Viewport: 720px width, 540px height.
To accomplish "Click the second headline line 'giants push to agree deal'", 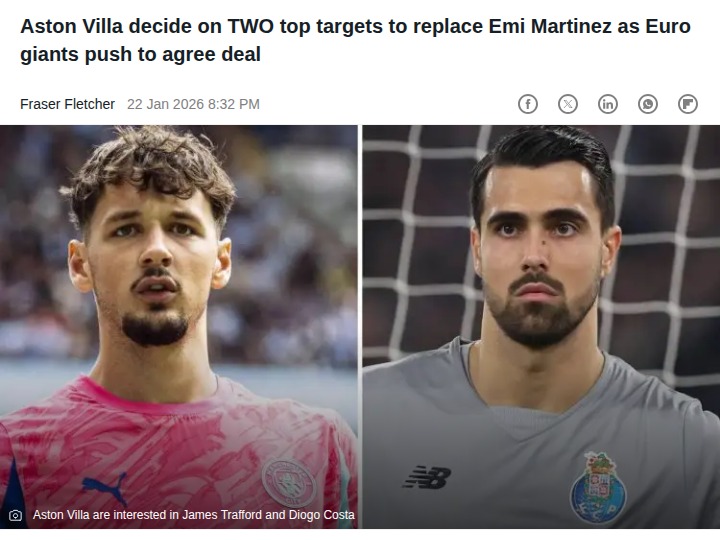I will (x=141, y=54).
